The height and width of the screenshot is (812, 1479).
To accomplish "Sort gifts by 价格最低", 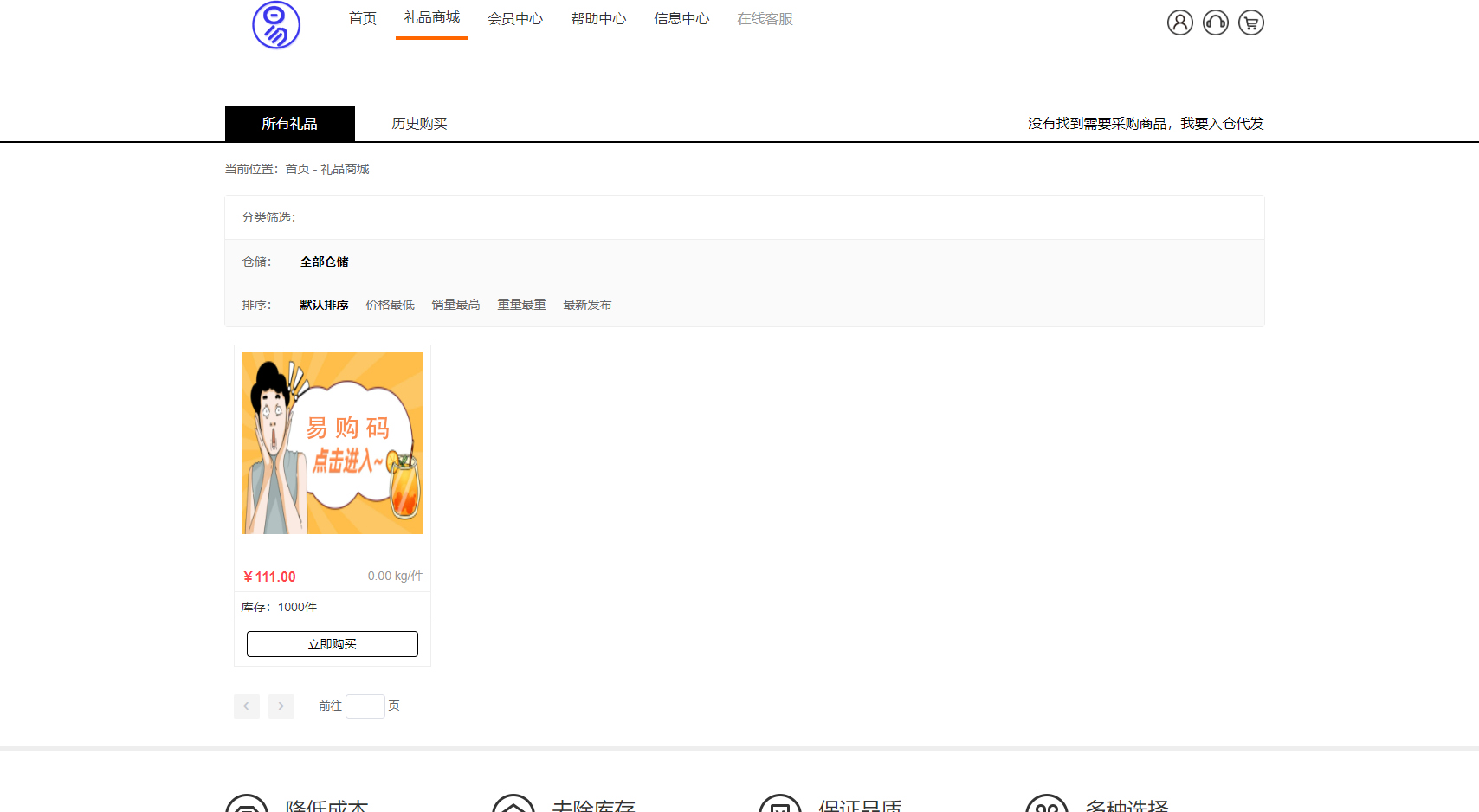I will (390, 305).
